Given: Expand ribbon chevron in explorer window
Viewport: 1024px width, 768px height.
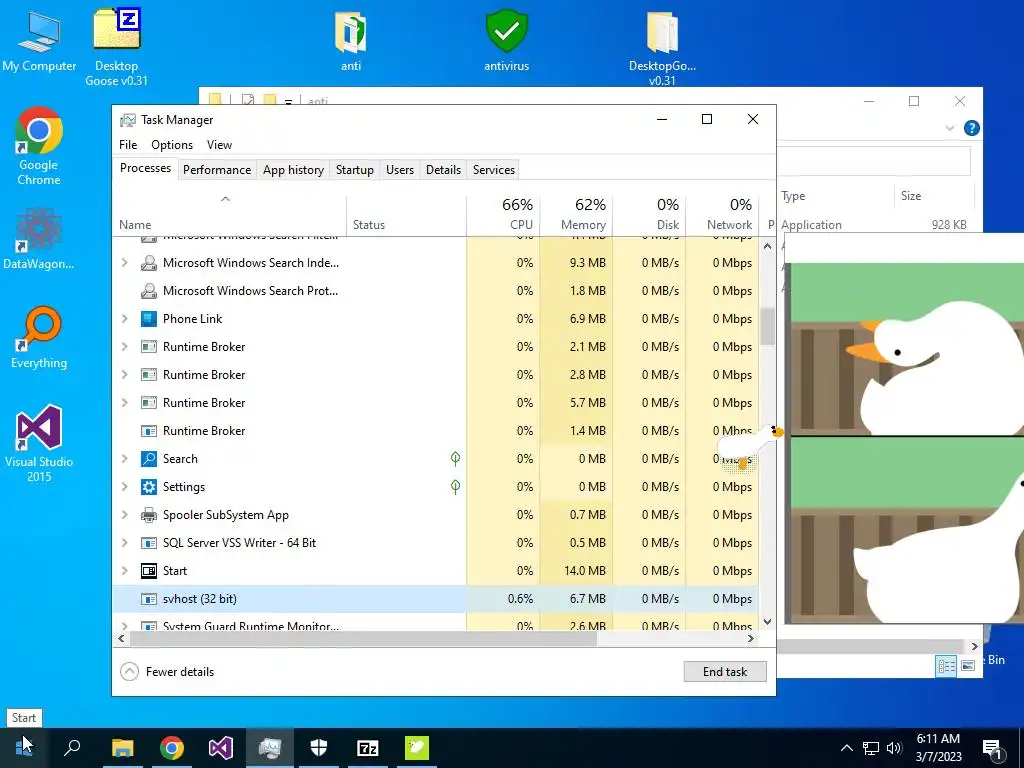Looking at the screenshot, I should pos(950,129).
